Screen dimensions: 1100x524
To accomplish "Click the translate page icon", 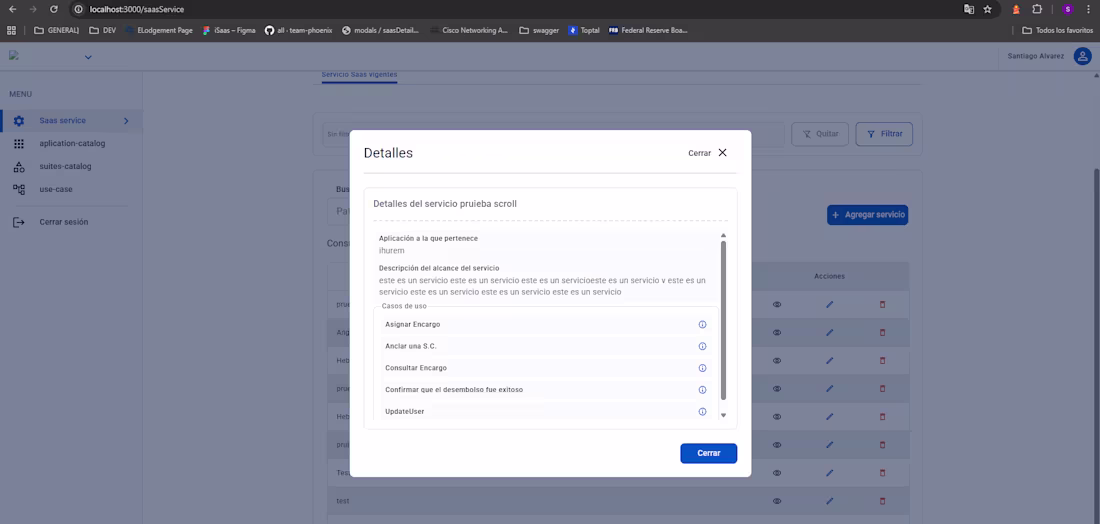I will [x=969, y=9].
